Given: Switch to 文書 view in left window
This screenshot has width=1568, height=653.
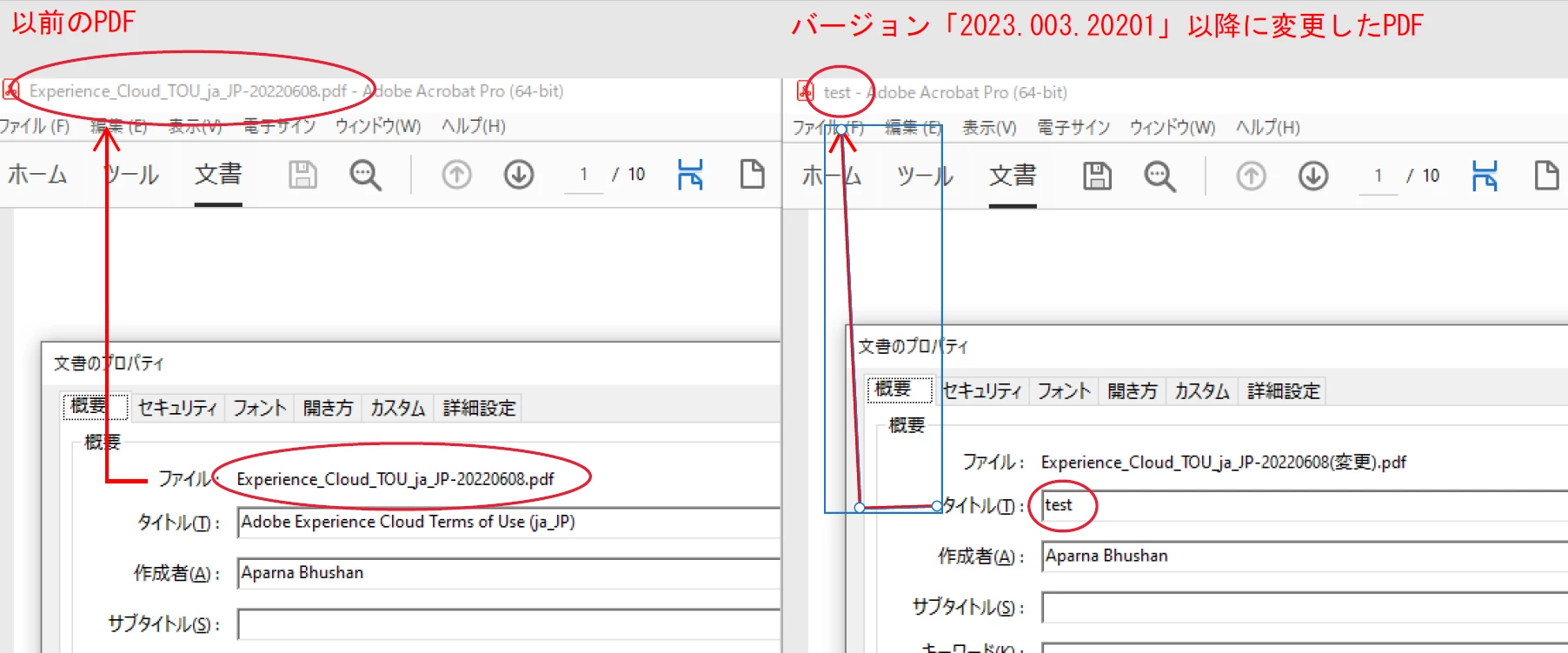Looking at the screenshot, I should click(218, 175).
